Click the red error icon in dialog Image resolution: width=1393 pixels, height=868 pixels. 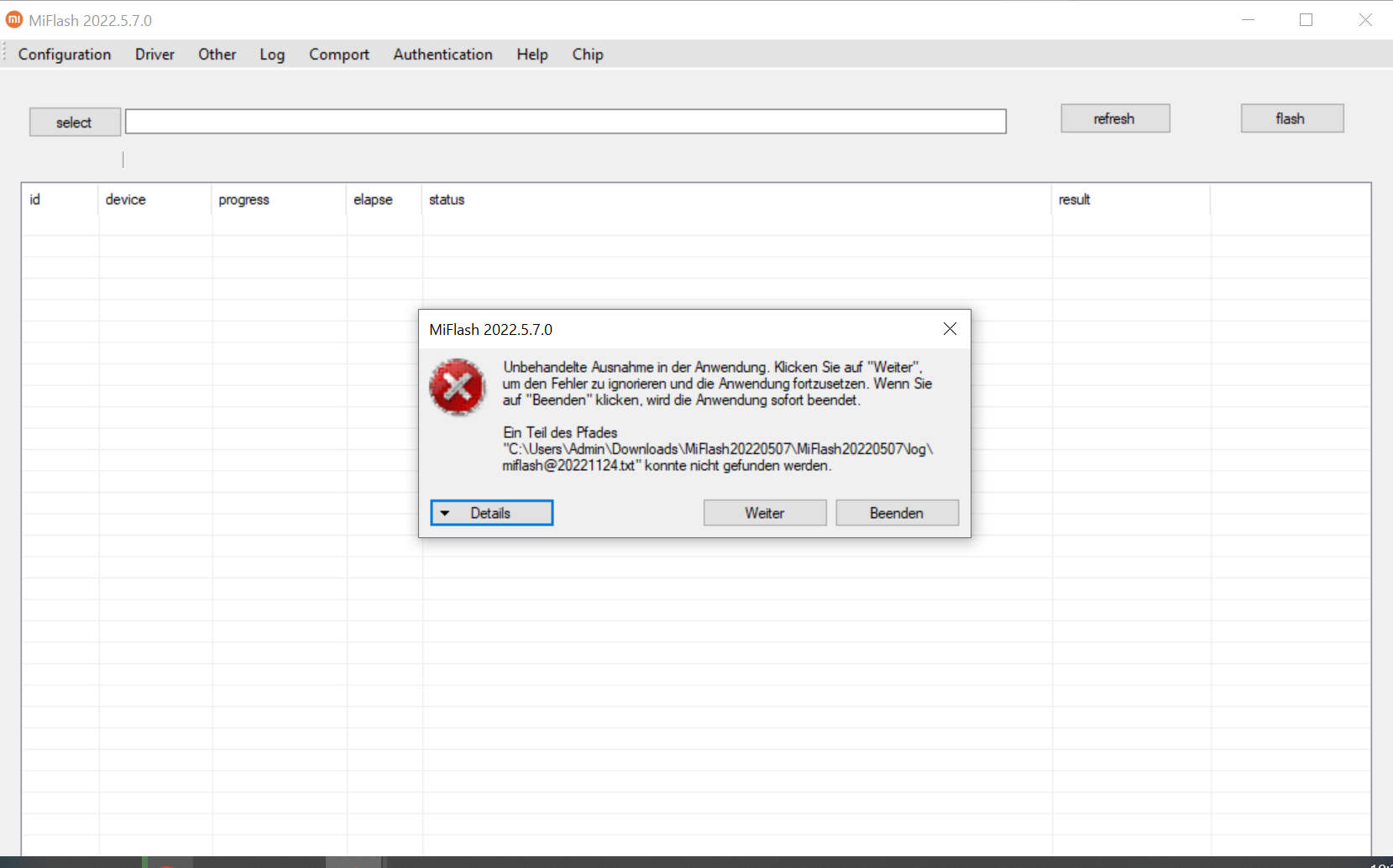(457, 387)
